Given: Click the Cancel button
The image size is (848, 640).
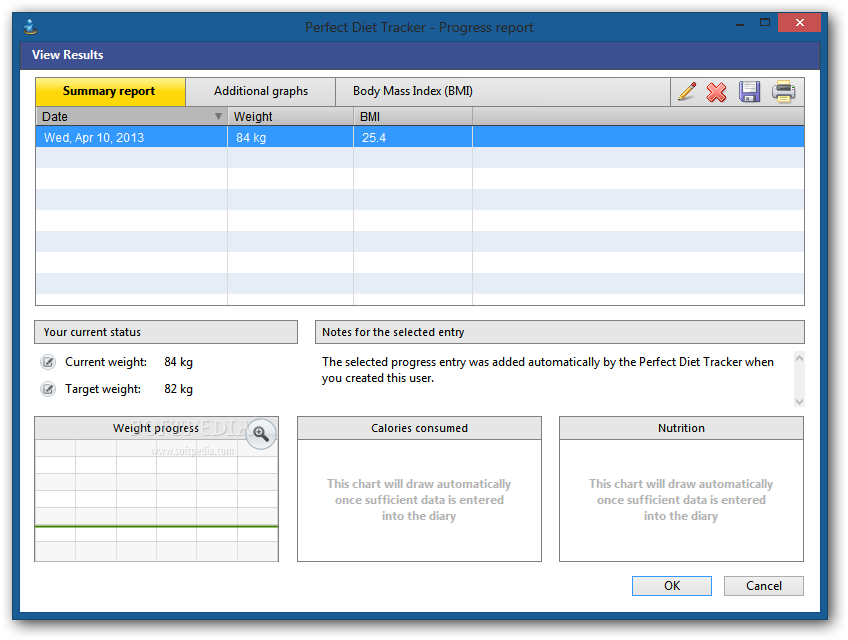Looking at the screenshot, I should (x=764, y=586).
